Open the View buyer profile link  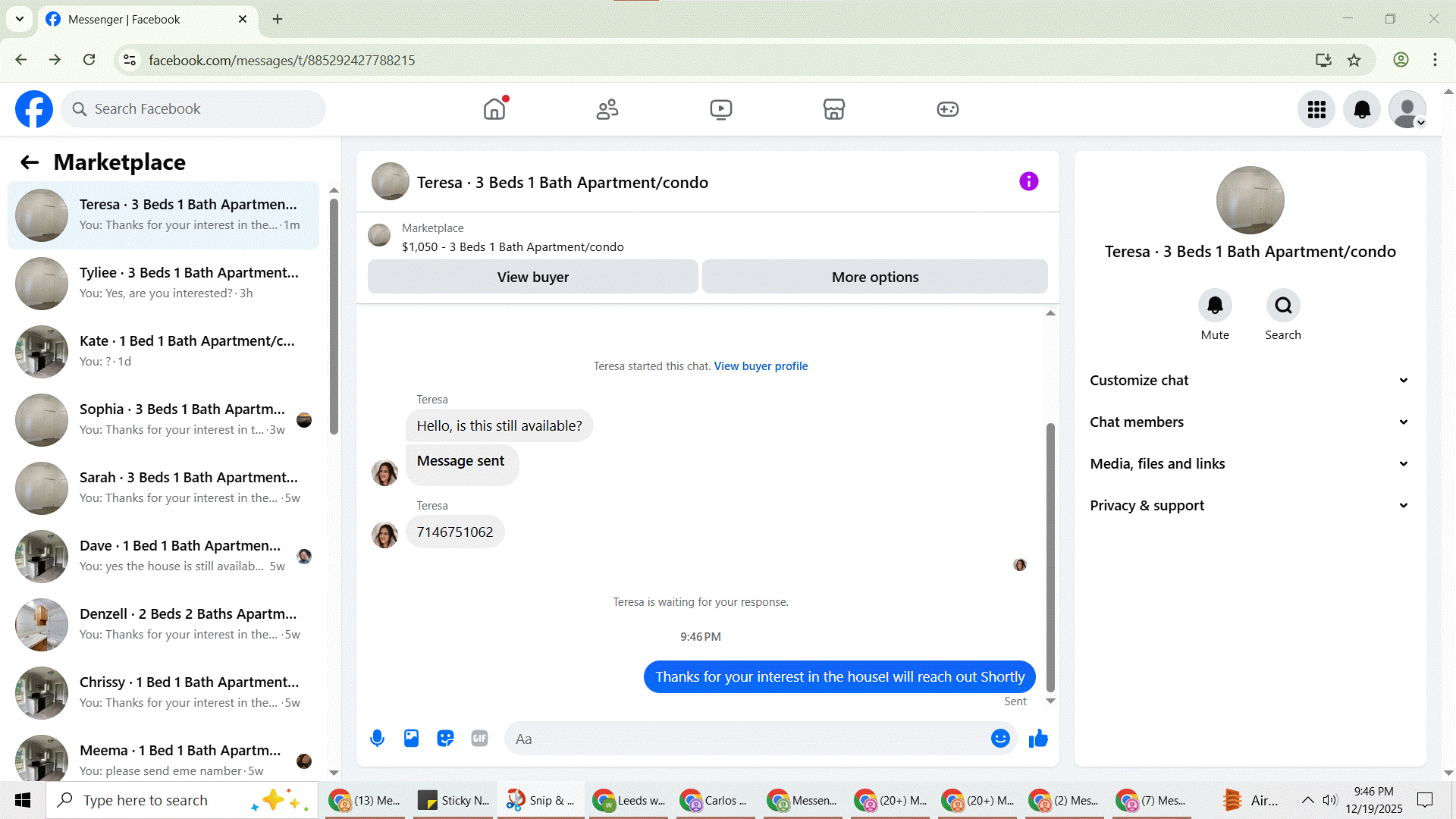pyautogui.click(x=761, y=366)
